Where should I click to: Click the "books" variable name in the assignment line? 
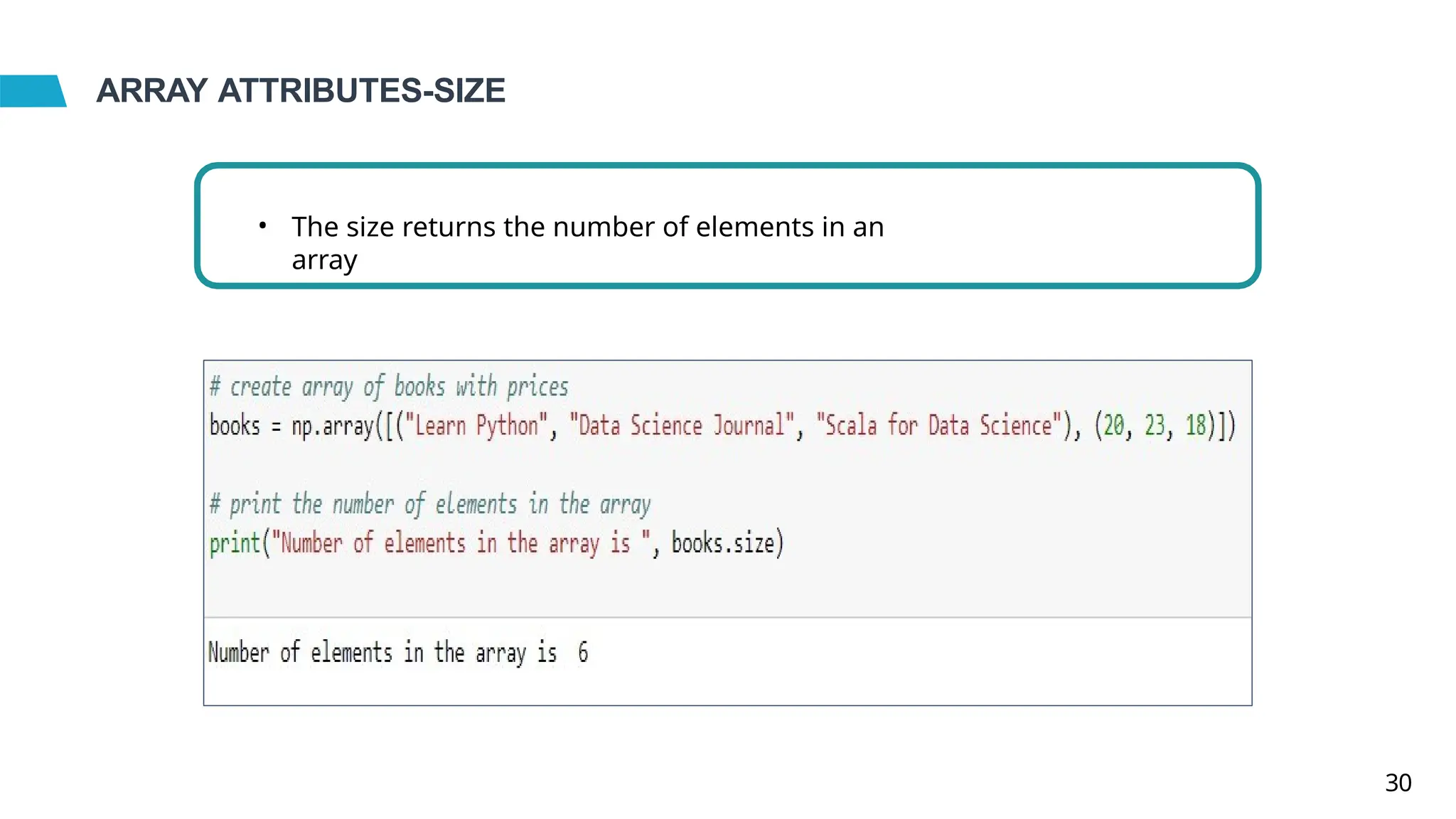pos(235,426)
